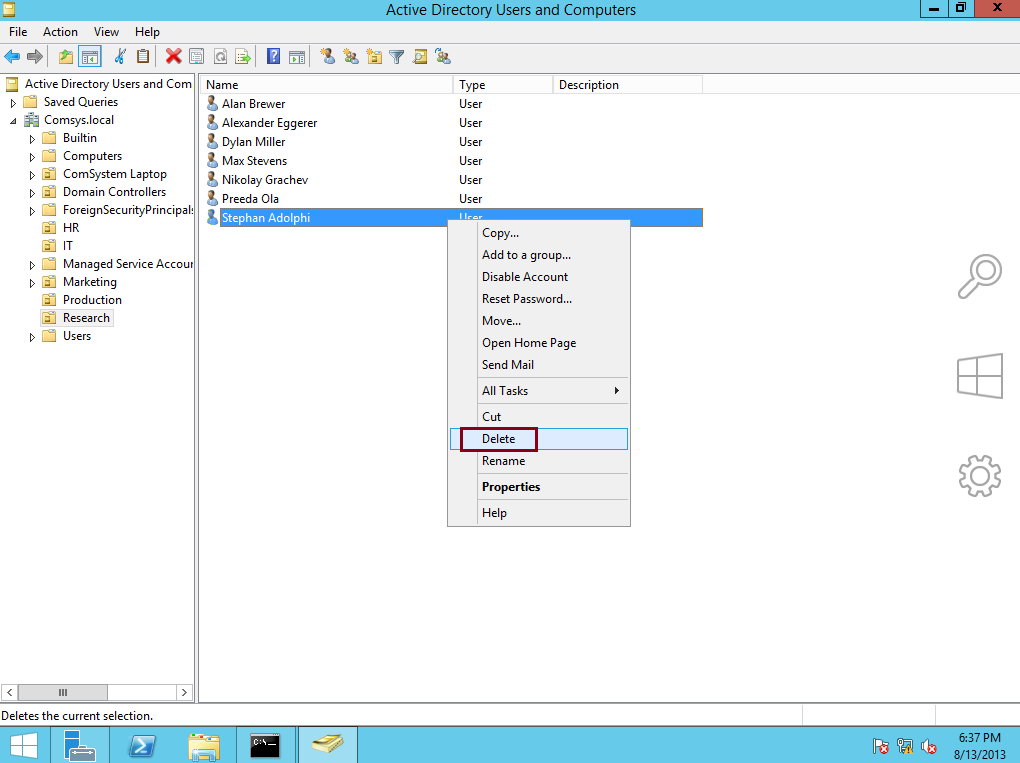Viewport: 1020px width, 763px height.
Task: Click the Refresh toolbar icon
Action: [x=219, y=56]
